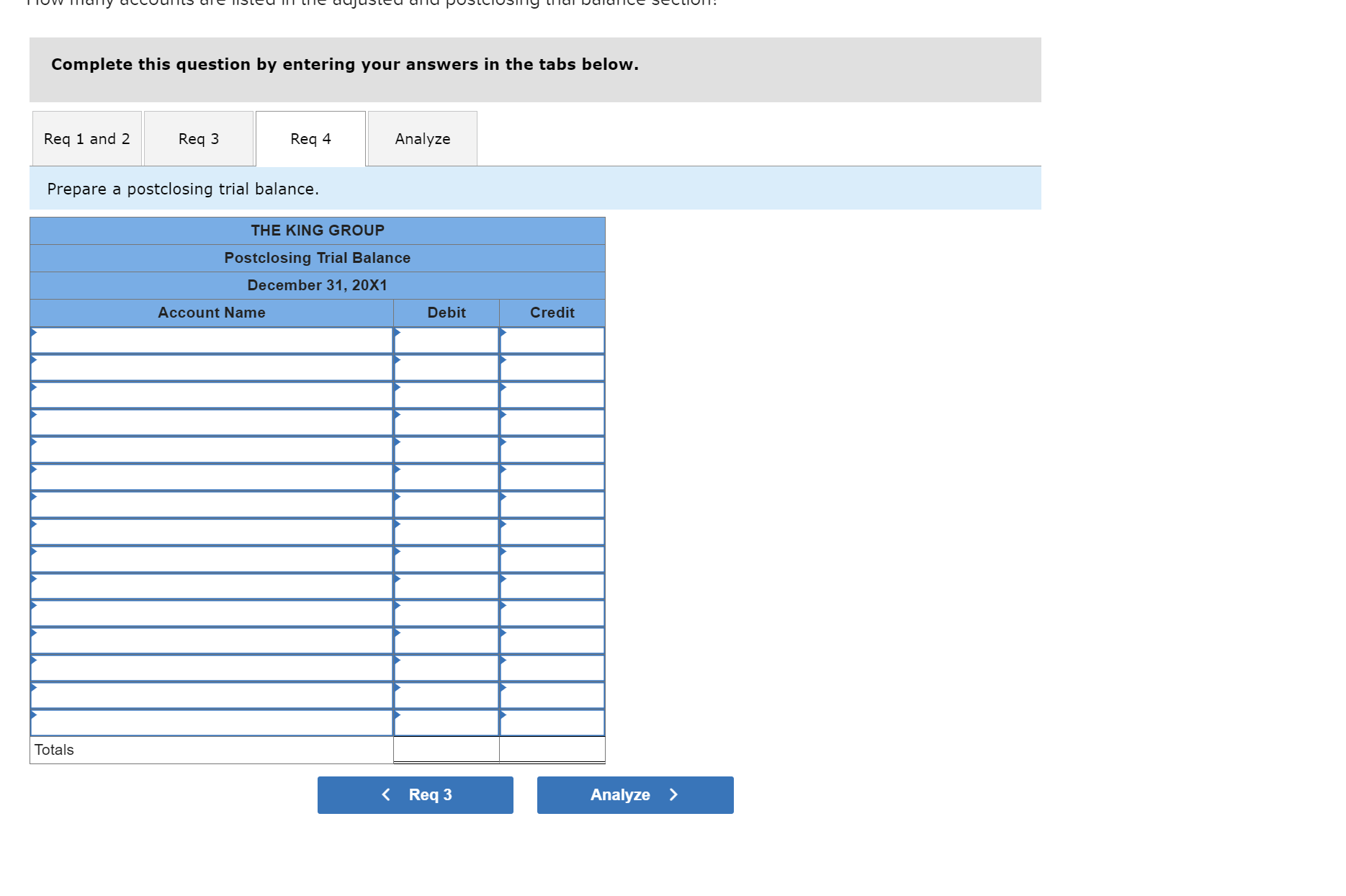Click the first Credit entry field
This screenshot has height=896, width=1346.
[x=552, y=340]
